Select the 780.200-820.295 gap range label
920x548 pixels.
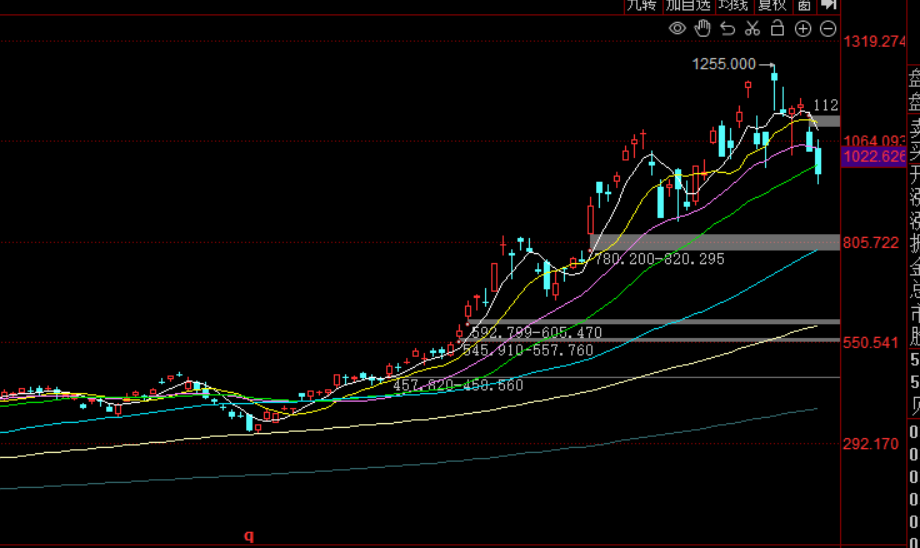click(659, 259)
